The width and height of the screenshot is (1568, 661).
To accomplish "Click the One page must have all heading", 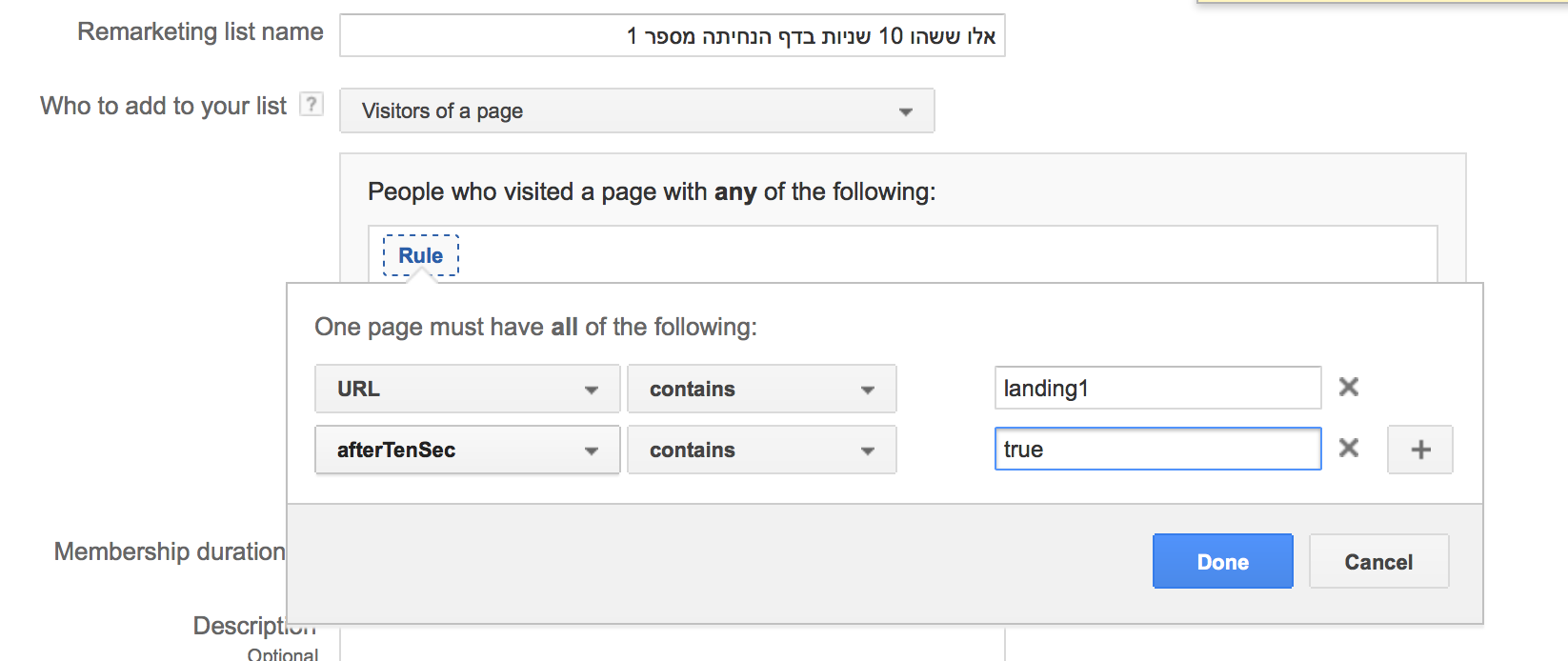I will (535, 327).
